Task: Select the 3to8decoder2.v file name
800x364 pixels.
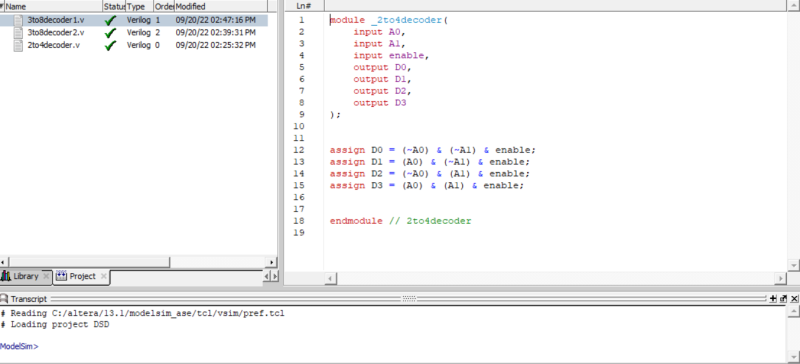Action: [x=56, y=33]
